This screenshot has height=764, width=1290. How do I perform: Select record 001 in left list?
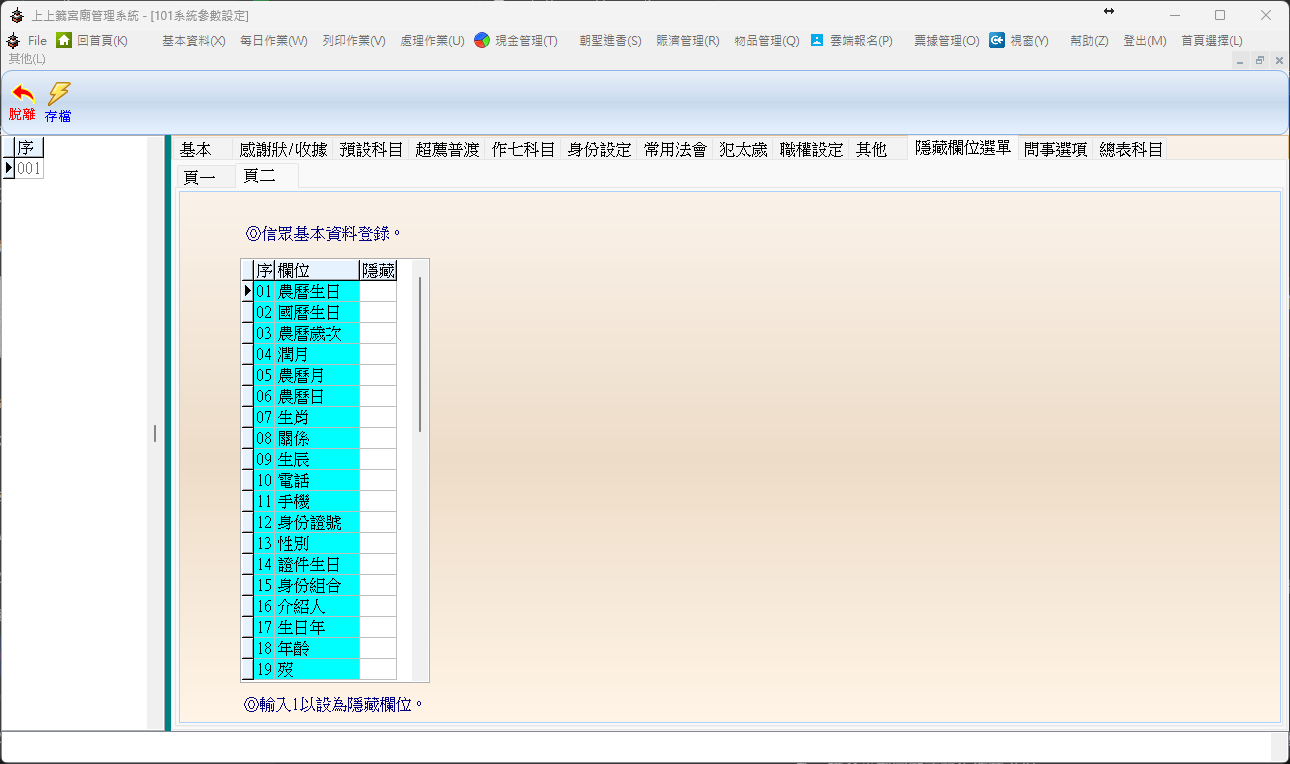coord(29,169)
